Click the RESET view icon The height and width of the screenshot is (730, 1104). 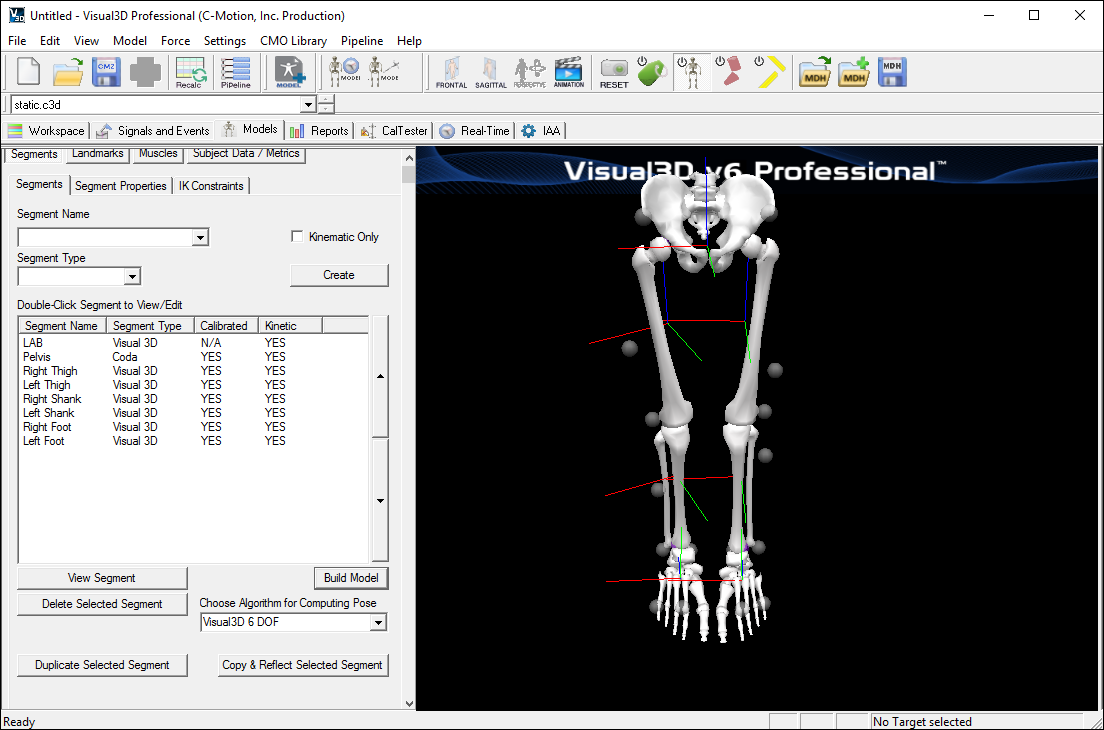click(x=614, y=73)
